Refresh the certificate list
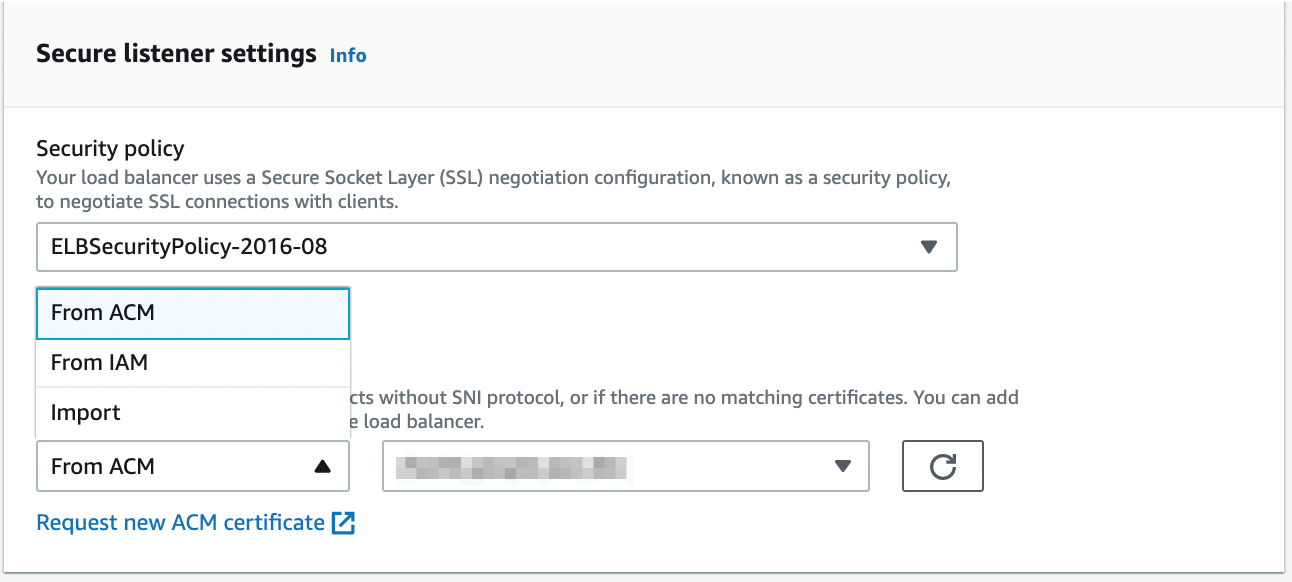 click(943, 466)
